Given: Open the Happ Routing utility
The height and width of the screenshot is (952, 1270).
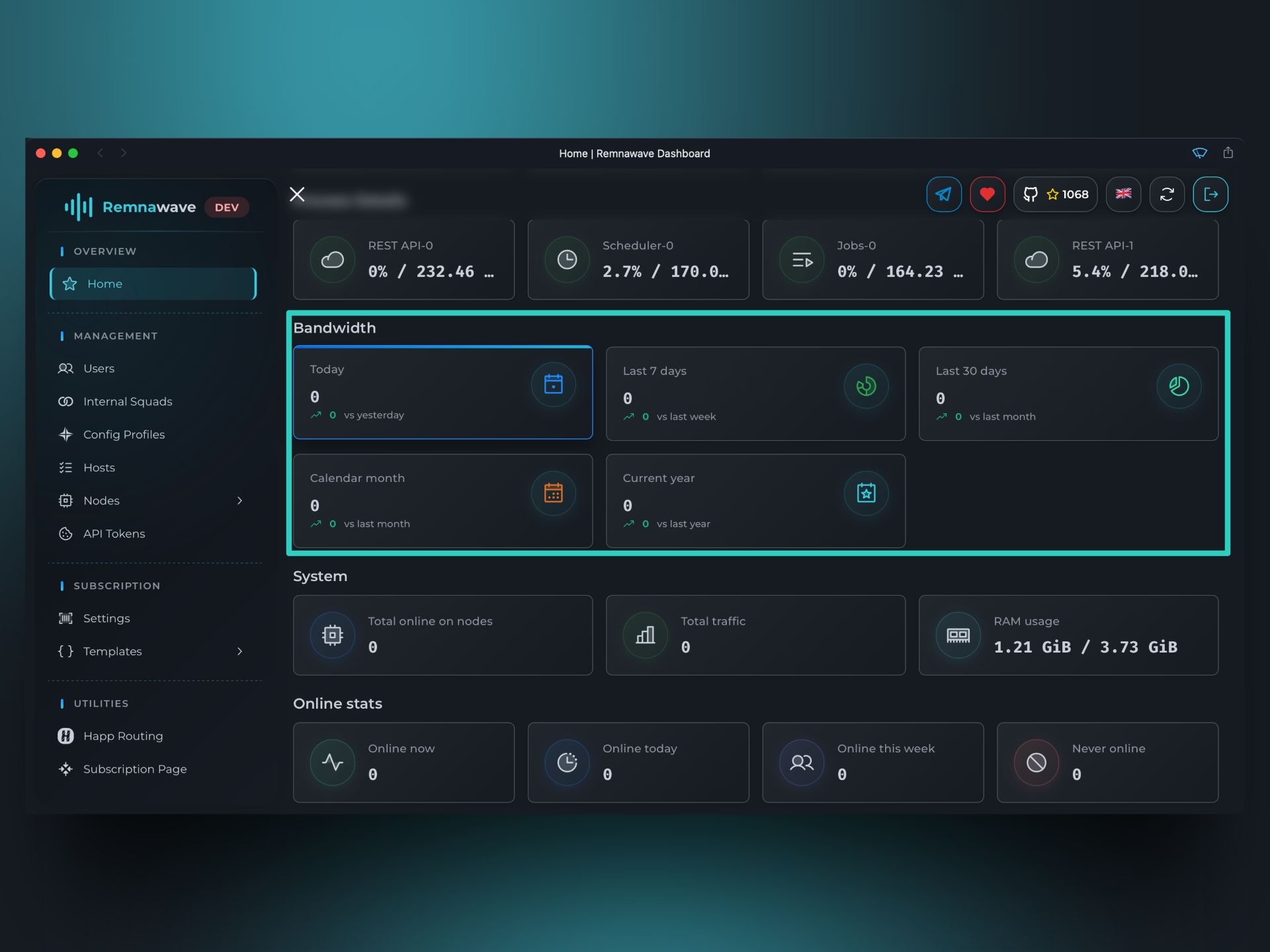Looking at the screenshot, I should point(122,736).
